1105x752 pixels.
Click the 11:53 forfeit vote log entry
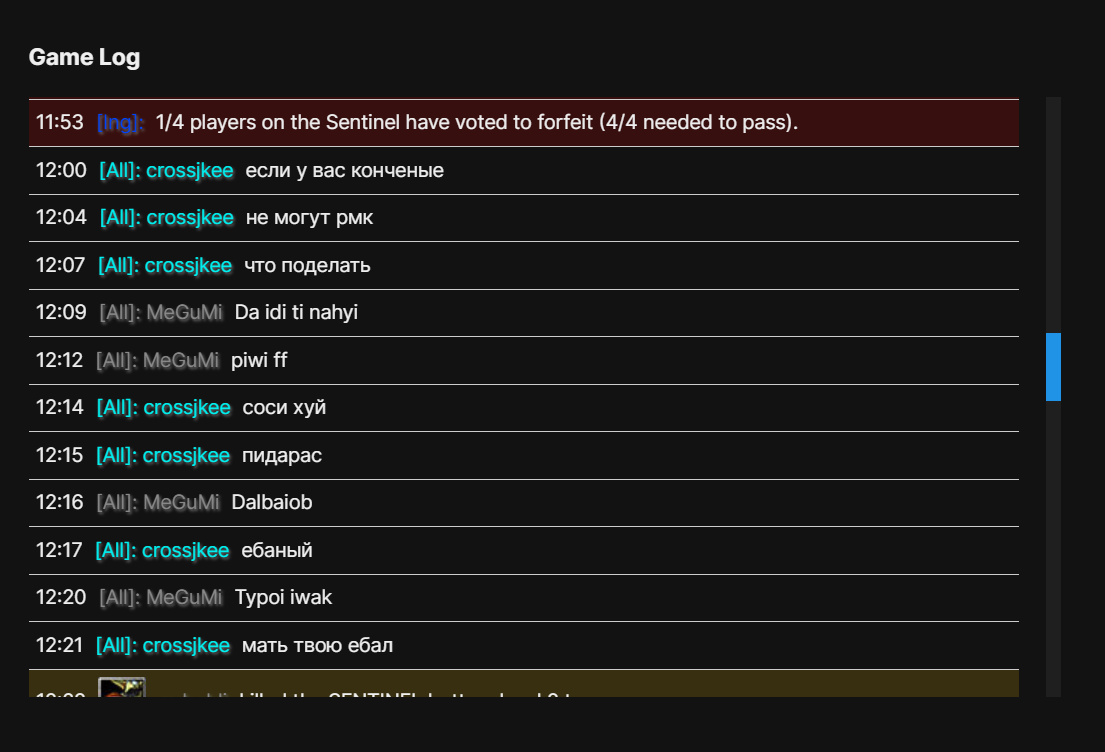(476, 123)
